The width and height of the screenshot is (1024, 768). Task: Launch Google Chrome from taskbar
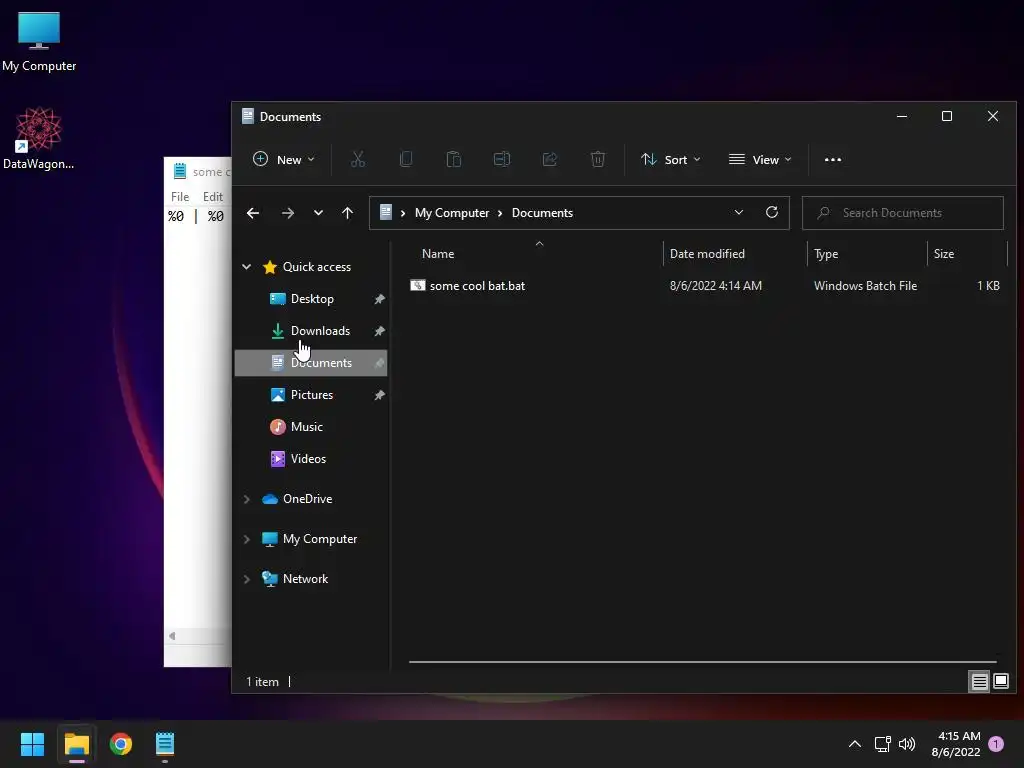pos(121,744)
